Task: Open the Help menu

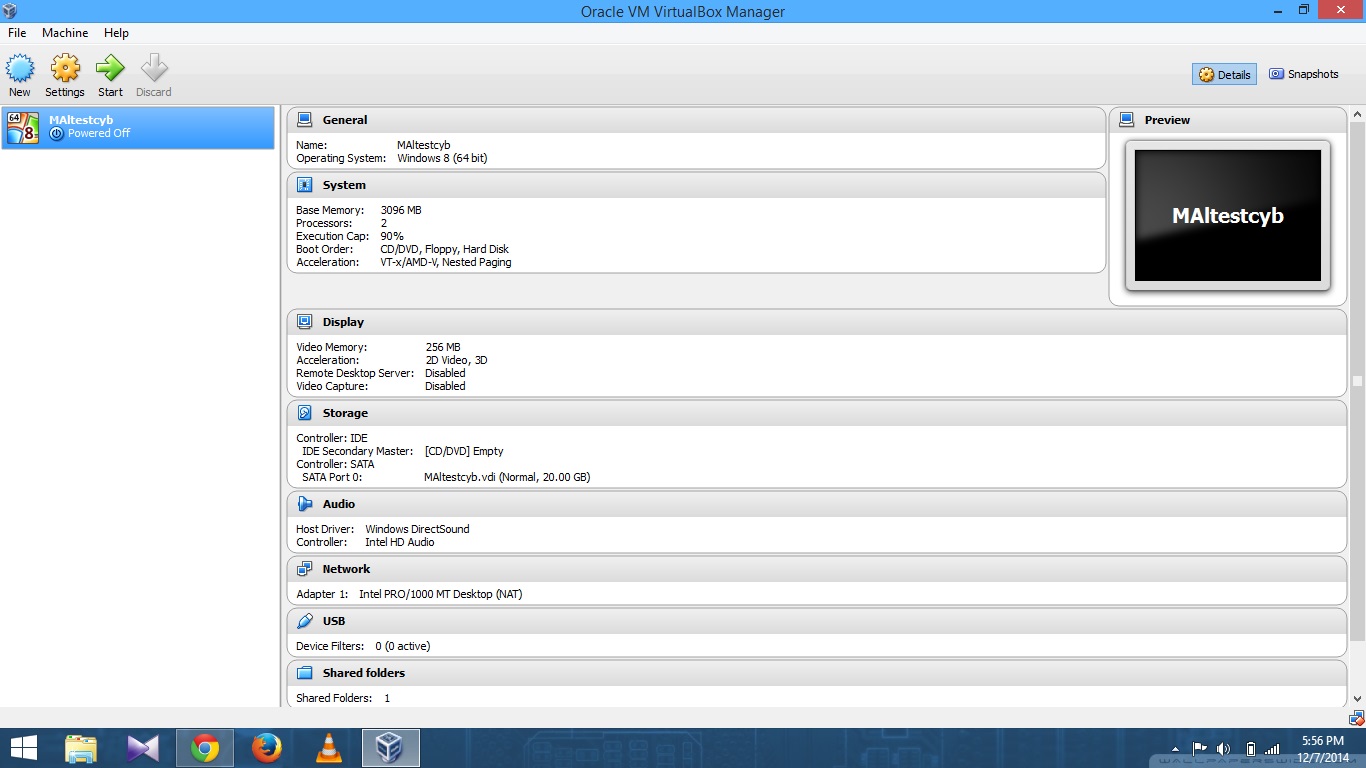Action: (x=117, y=33)
